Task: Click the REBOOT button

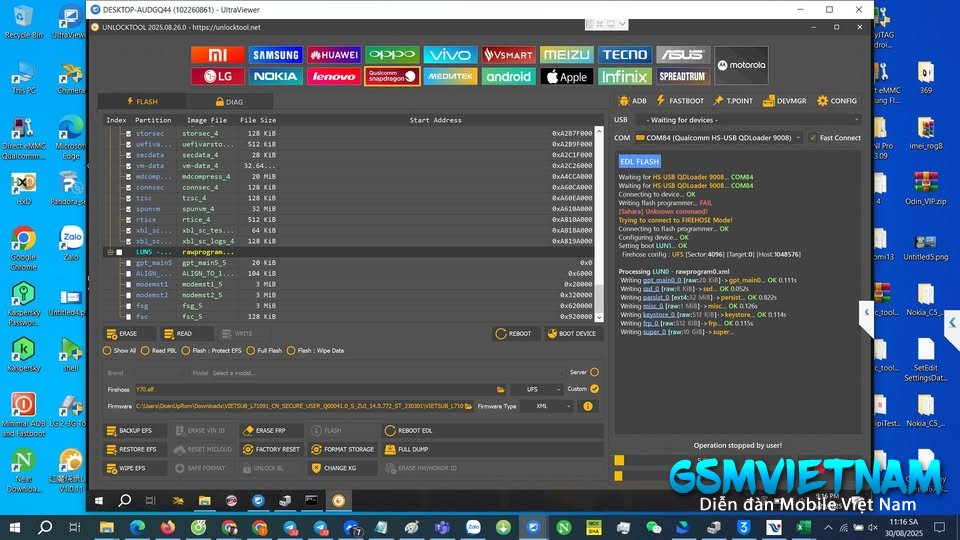Action: (x=514, y=334)
